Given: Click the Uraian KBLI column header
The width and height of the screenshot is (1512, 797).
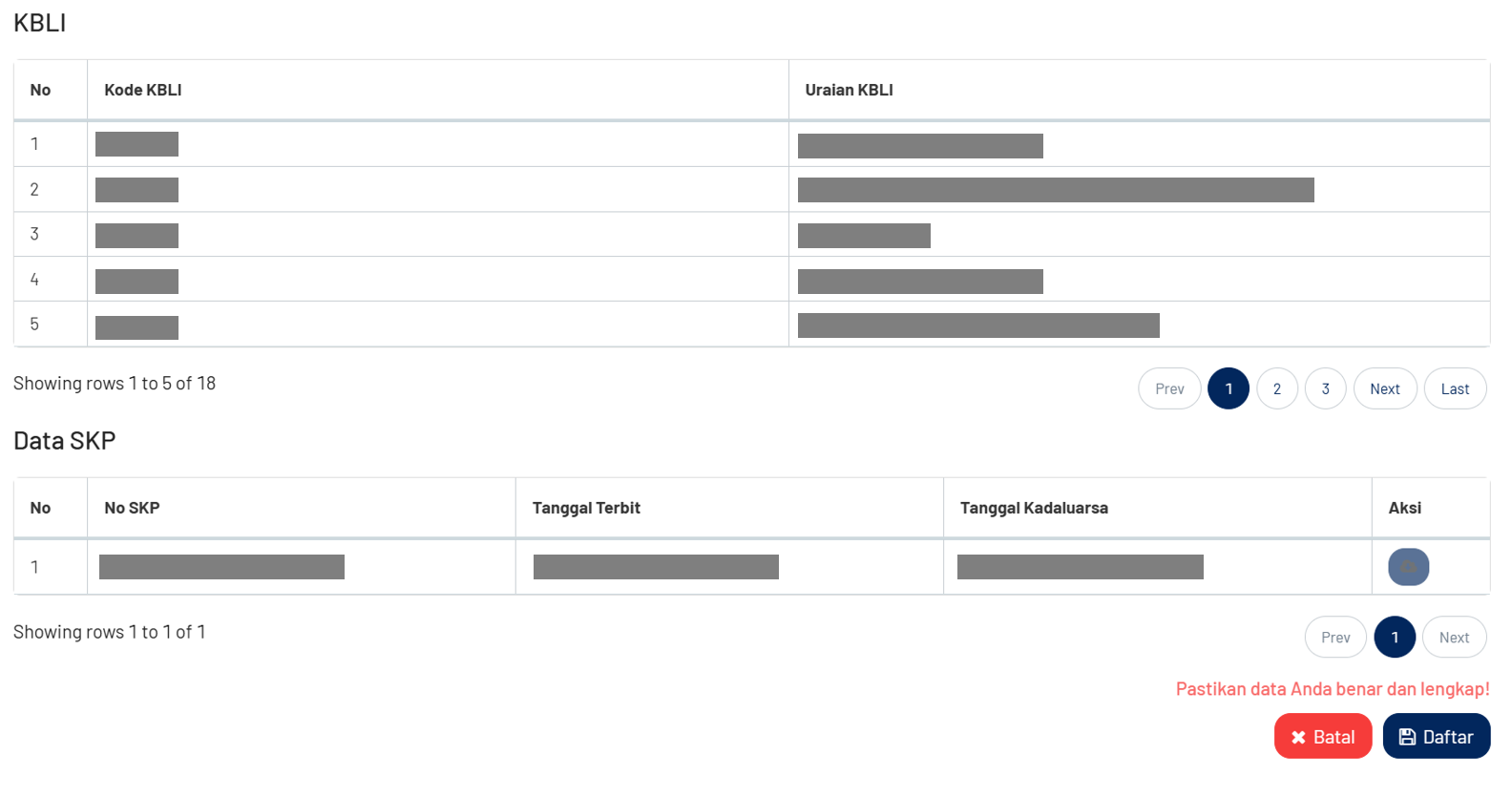Looking at the screenshot, I should pyautogui.click(x=849, y=90).
